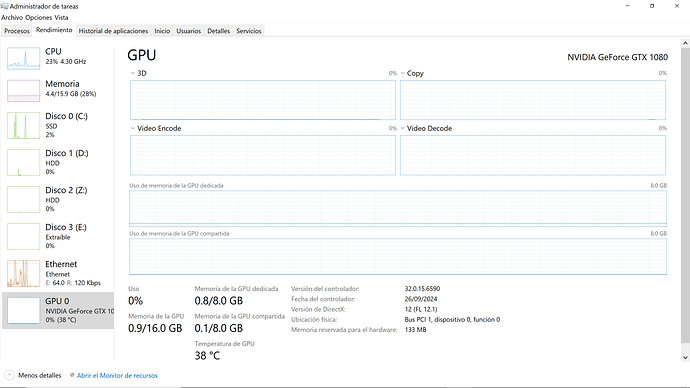This screenshot has height=388, width=690.
Task: Switch to the Usuarios tab
Action: (x=188, y=31)
